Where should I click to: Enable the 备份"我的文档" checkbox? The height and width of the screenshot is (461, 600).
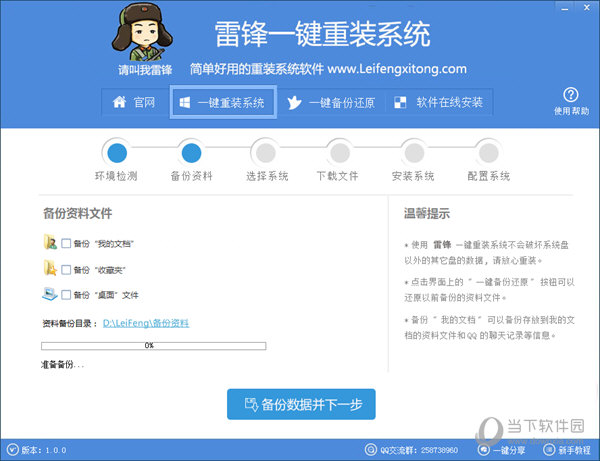(x=66, y=243)
